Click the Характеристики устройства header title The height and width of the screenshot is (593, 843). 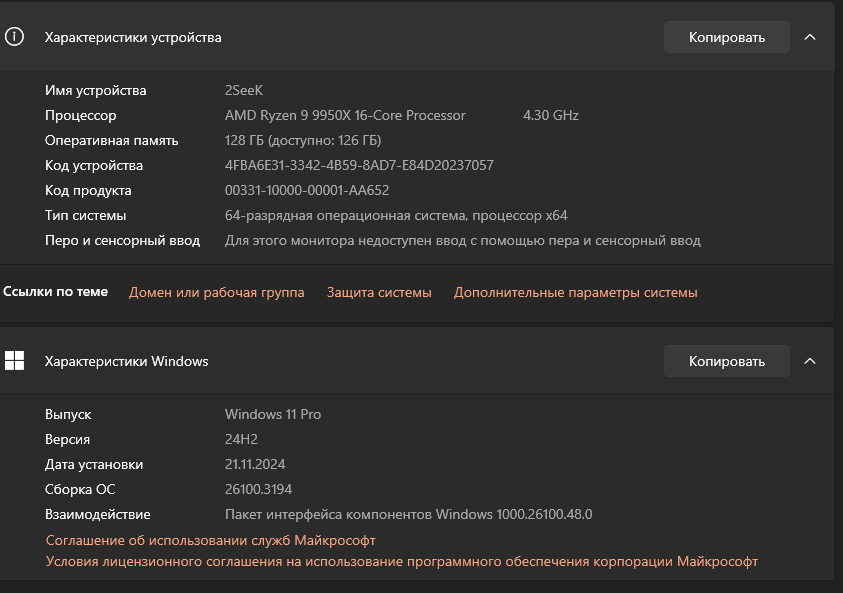(133, 37)
